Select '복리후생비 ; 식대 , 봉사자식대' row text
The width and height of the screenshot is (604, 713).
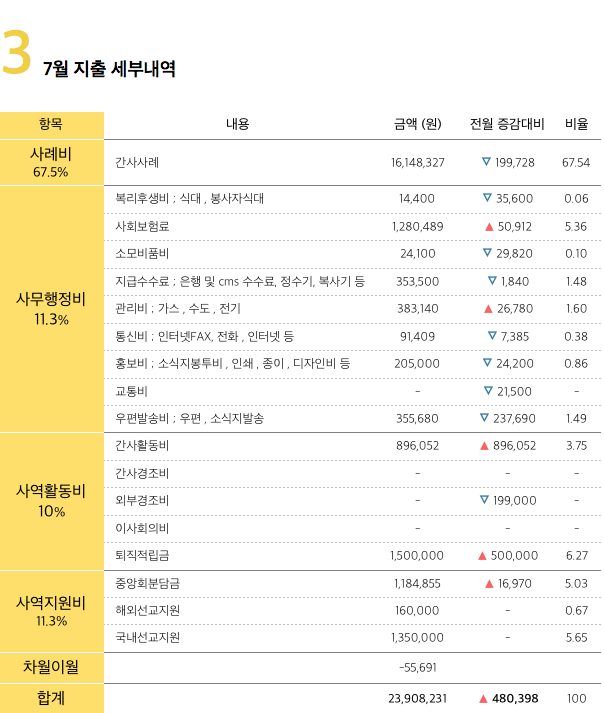click(189, 199)
